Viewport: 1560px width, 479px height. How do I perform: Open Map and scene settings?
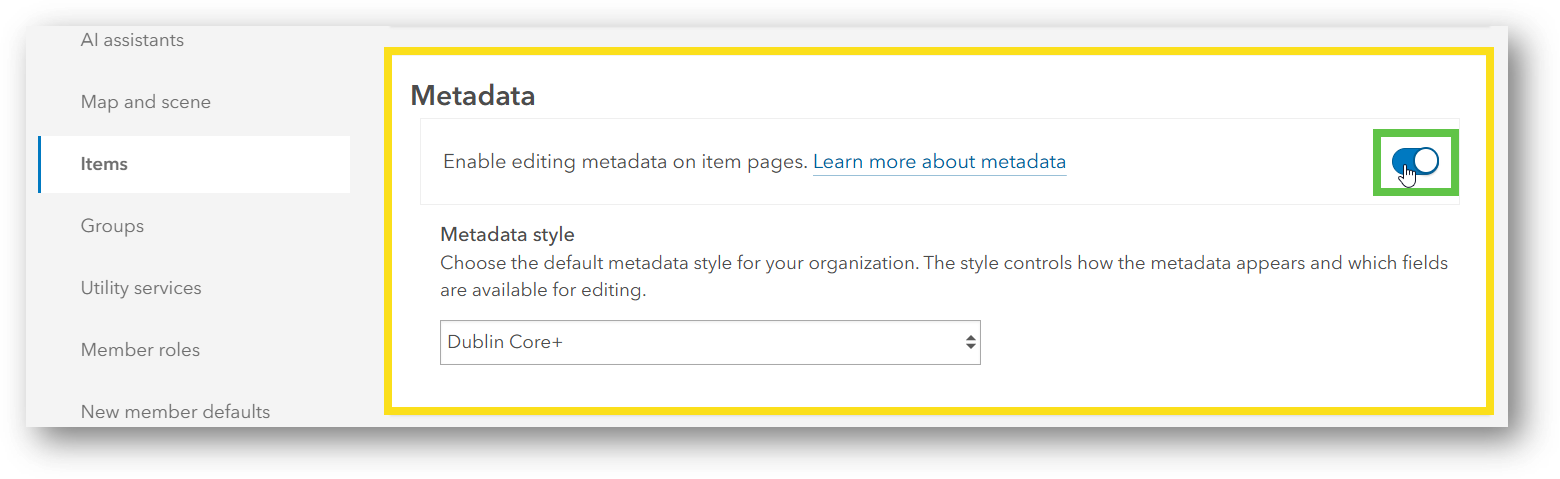[145, 102]
